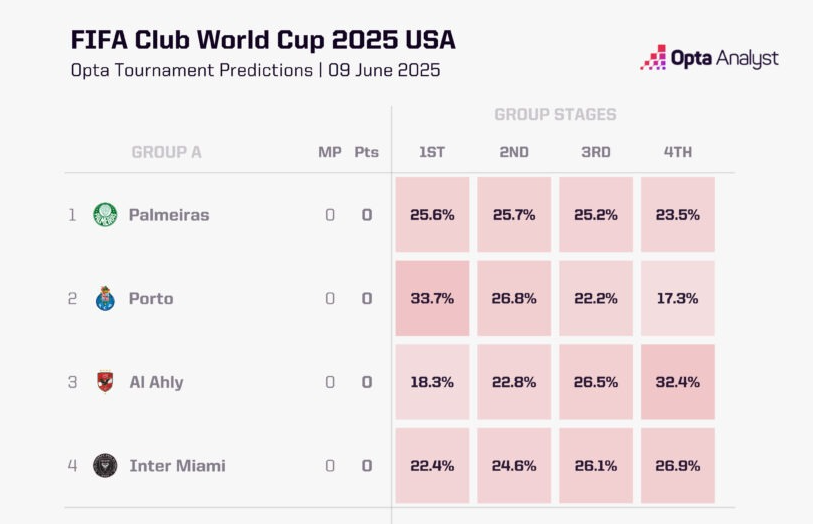Screen dimensions: 813x524
Task: Click Palmeiras' 25.6% first-place cell
Action: pos(432,214)
